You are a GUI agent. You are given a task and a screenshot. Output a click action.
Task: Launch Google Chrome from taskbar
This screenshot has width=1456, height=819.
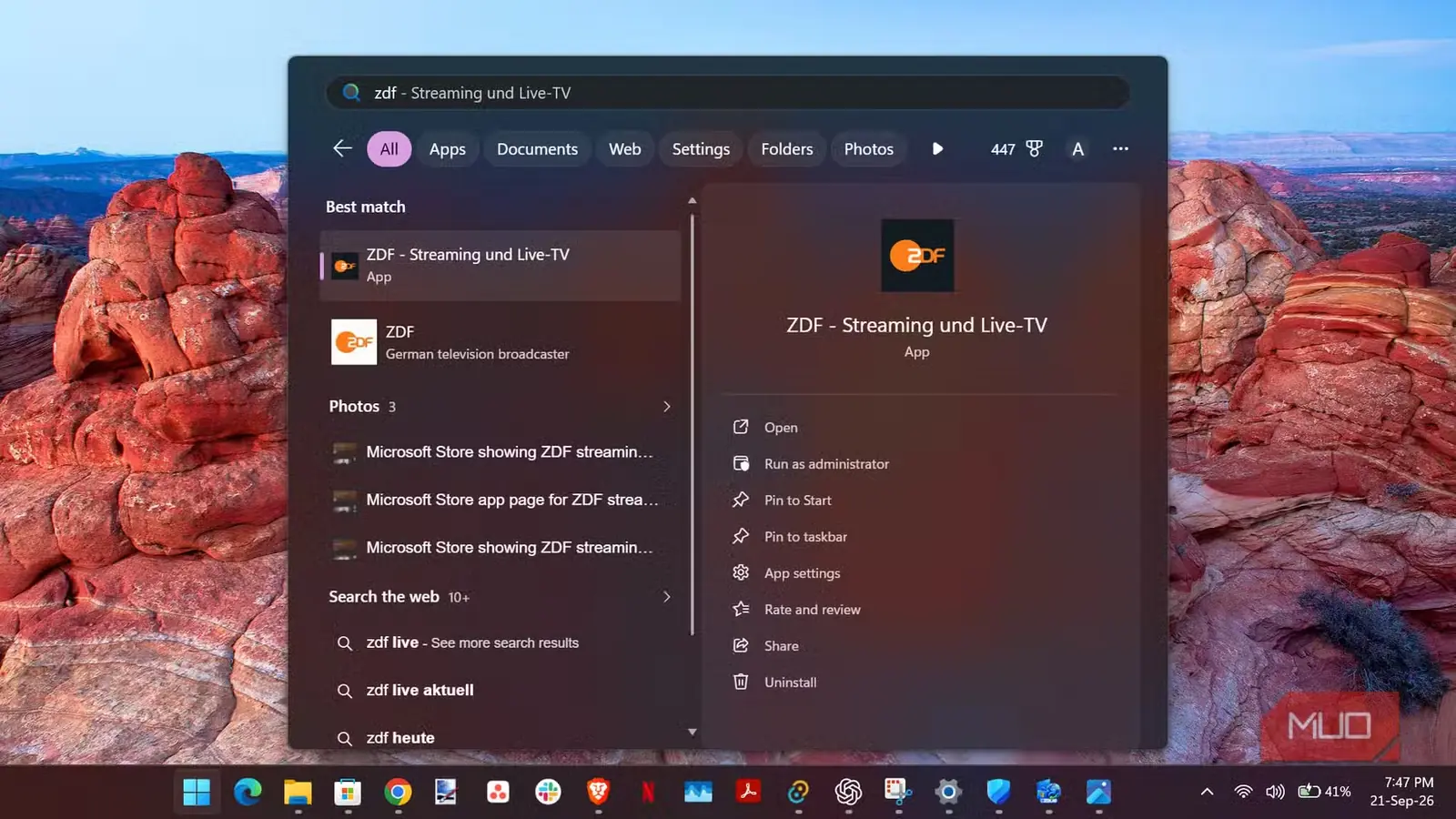398,792
